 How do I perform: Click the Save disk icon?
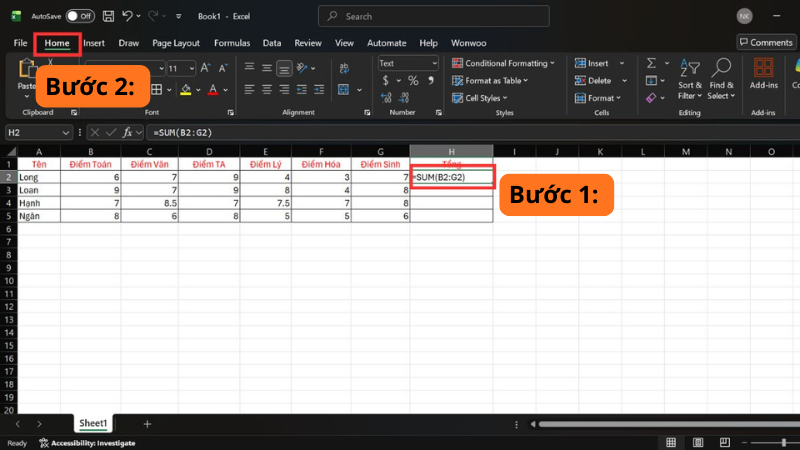click(107, 16)
